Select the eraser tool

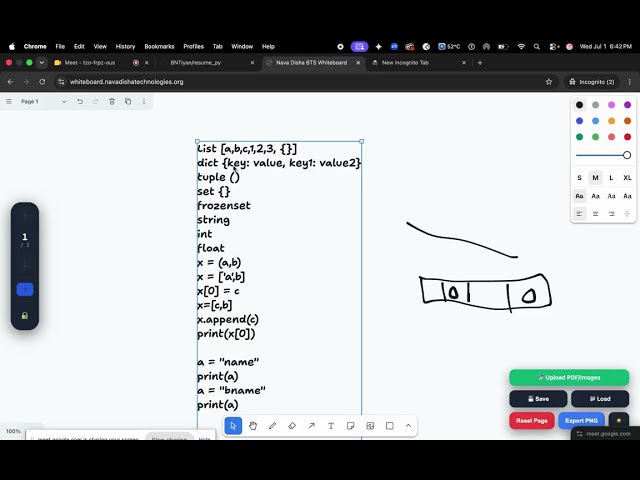point(292,426)
